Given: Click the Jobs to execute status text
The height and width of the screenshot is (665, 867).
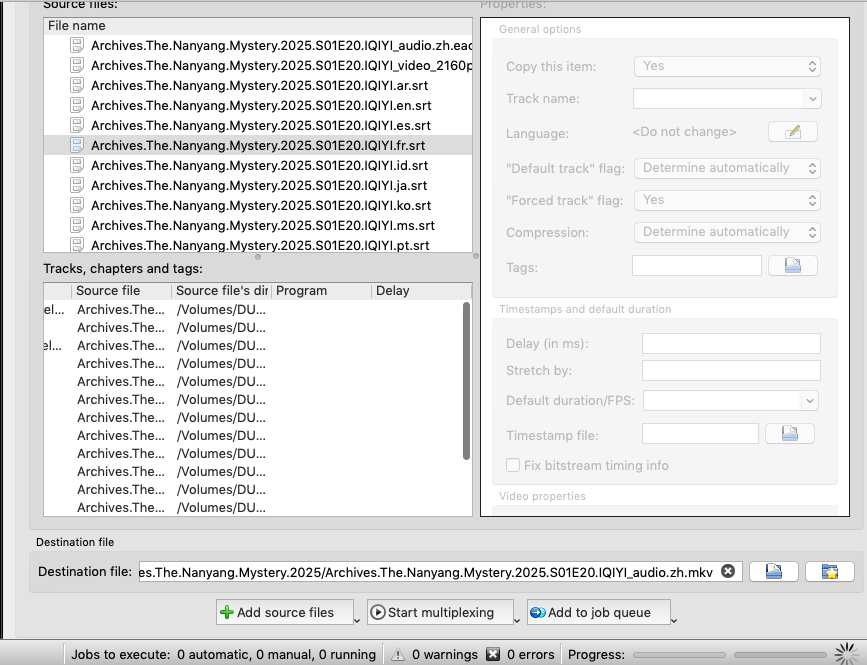Looking at the screenshot, I should [223, 654].
